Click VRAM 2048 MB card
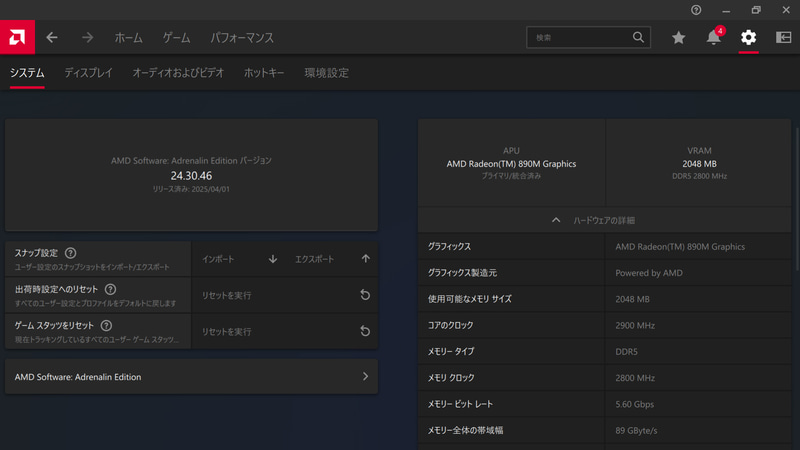 pos(699,163)
